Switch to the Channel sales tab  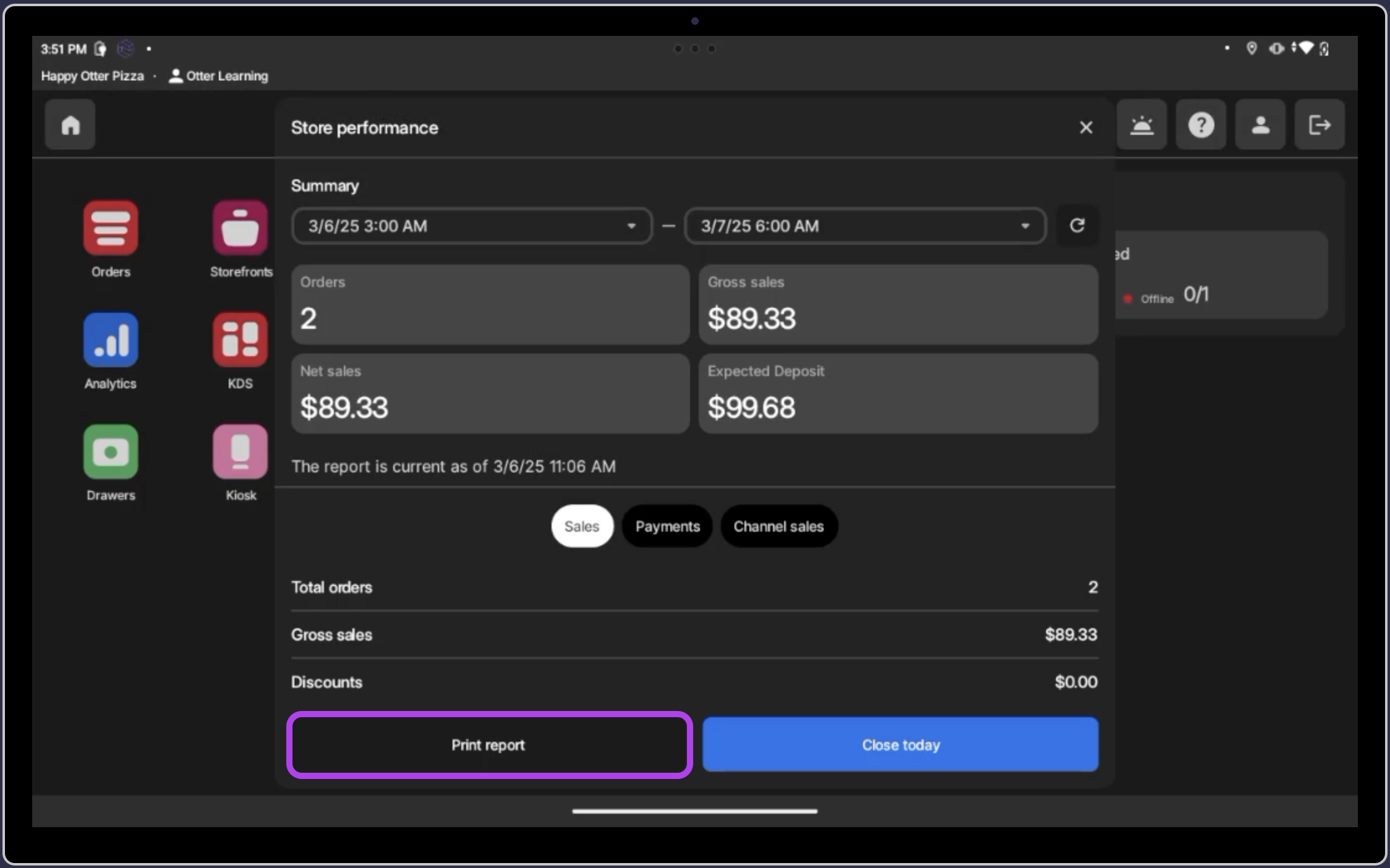tap(778, 526)
